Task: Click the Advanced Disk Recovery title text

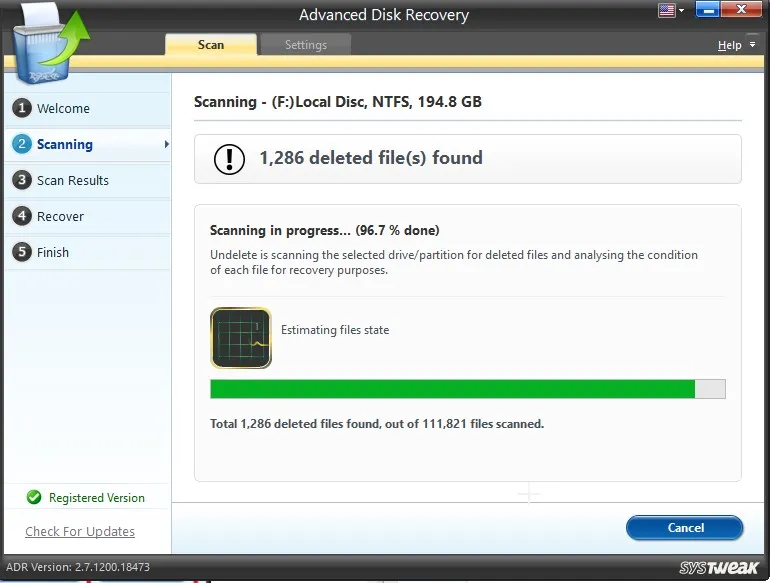Action: click(384, 15)
